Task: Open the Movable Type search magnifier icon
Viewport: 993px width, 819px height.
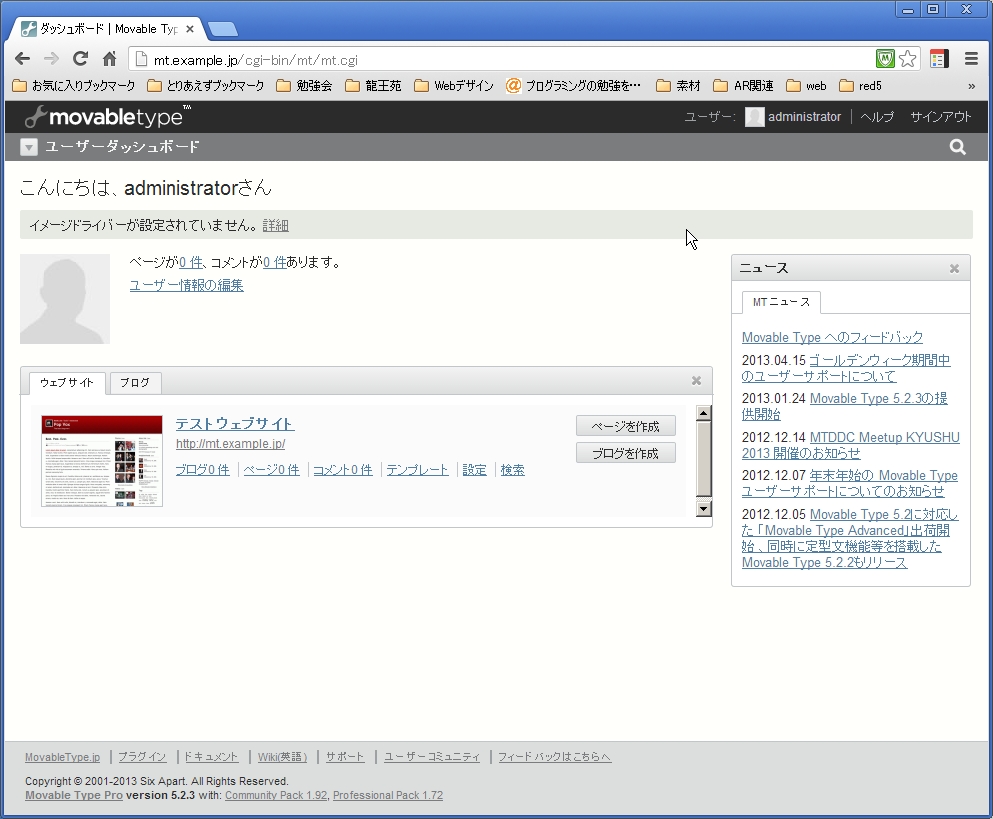Action: pos(958,147)
